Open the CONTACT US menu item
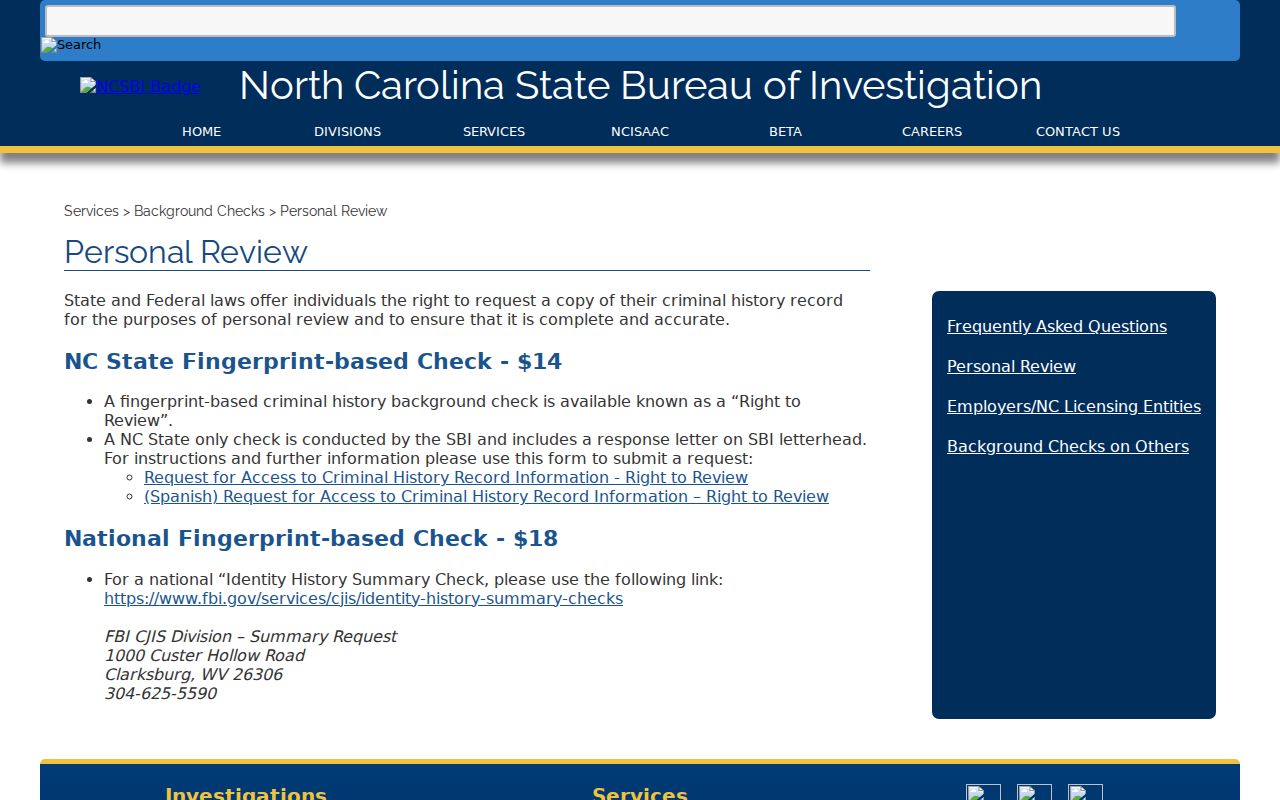Viewport: 1280px width, 800px height. click(1078, 131)
